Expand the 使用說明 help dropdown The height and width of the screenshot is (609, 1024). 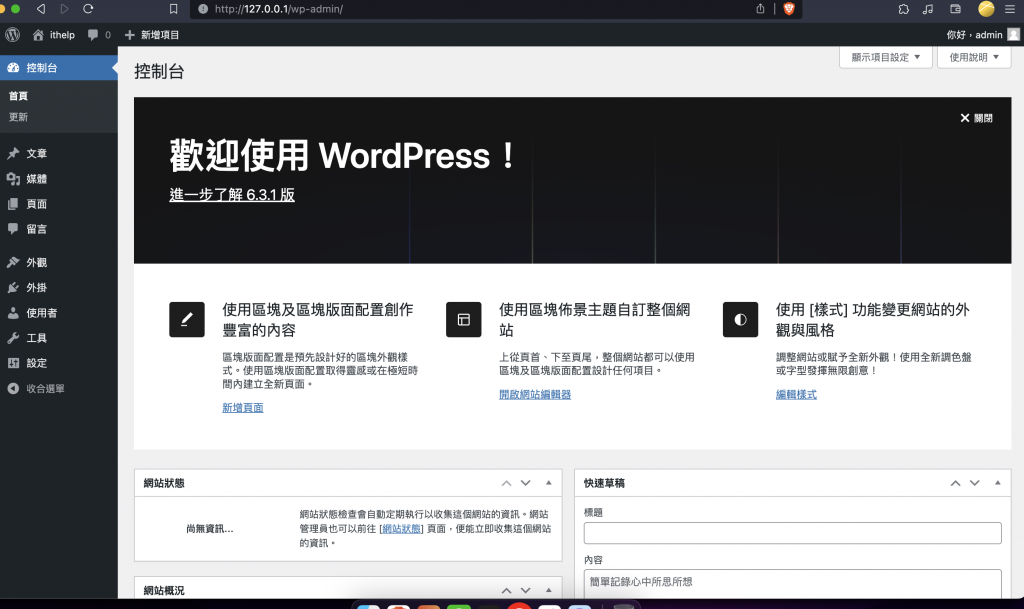tap(974, 57)
